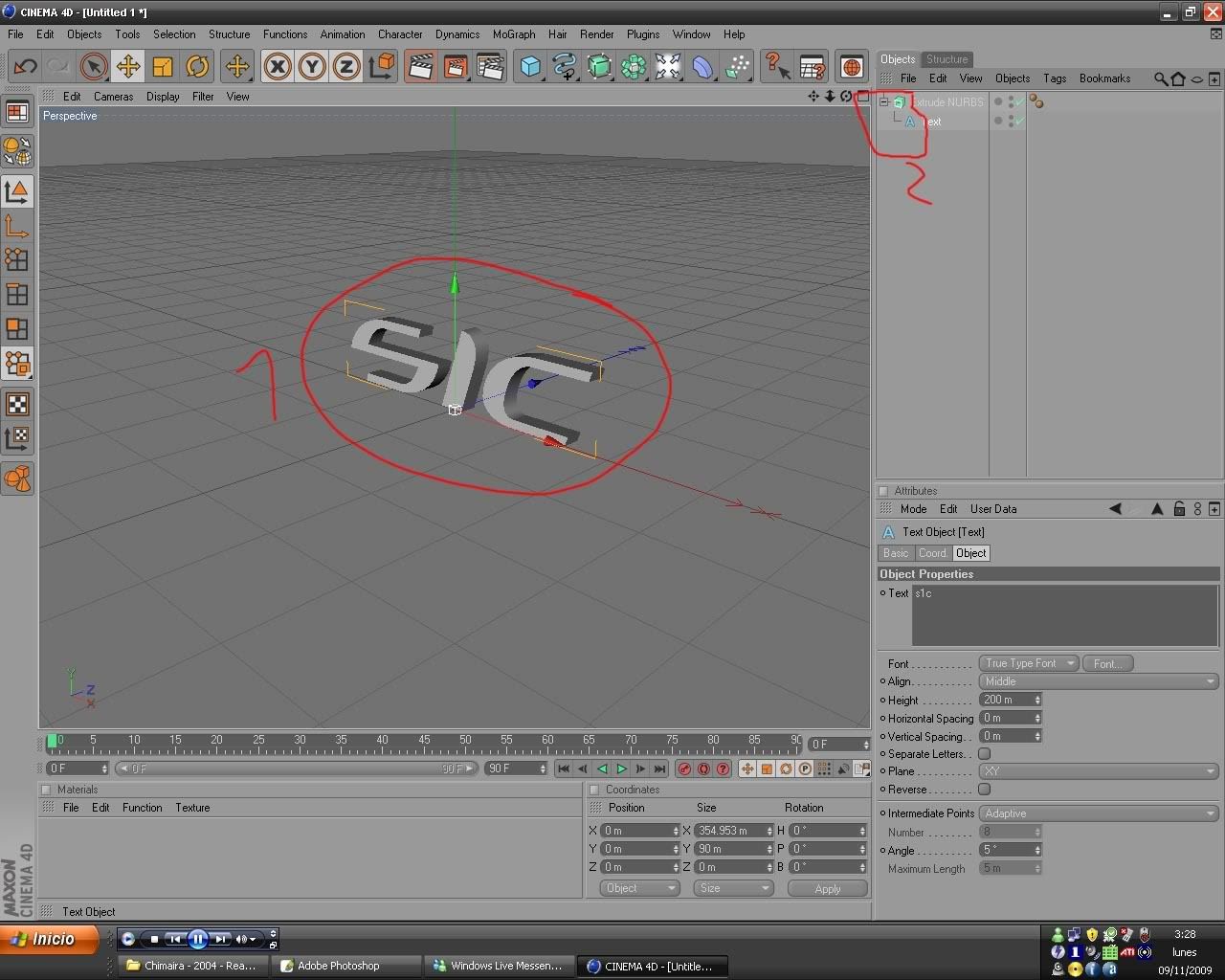
Task: Click Render to Picture Viewer icon
Action: pyautogui.click(x=456, y=66)
